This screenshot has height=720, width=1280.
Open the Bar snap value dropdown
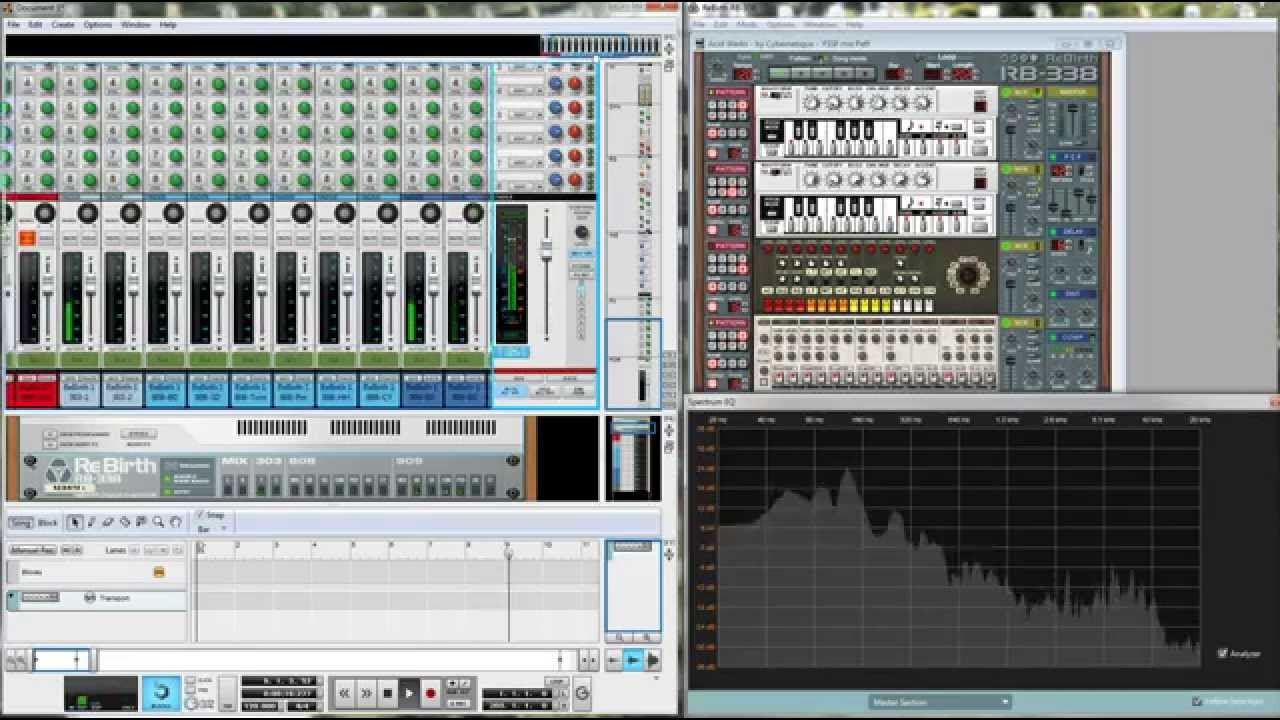(x=211, y=529)
